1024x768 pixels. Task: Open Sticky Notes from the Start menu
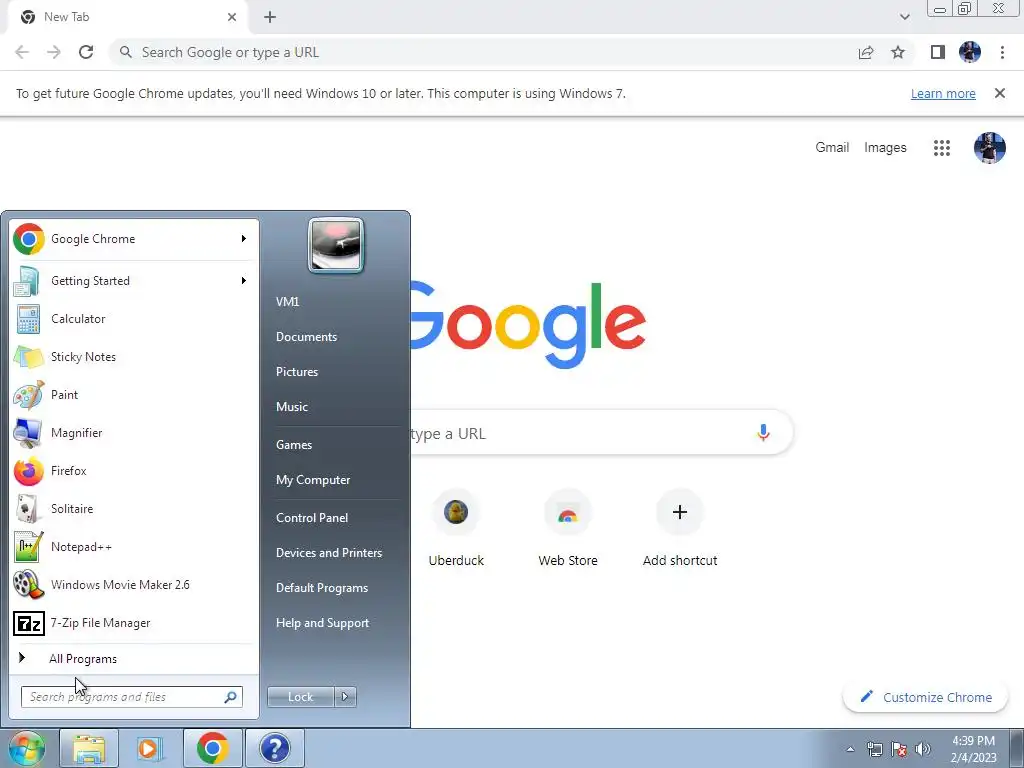pyautogui.click(x=131, y=357)
